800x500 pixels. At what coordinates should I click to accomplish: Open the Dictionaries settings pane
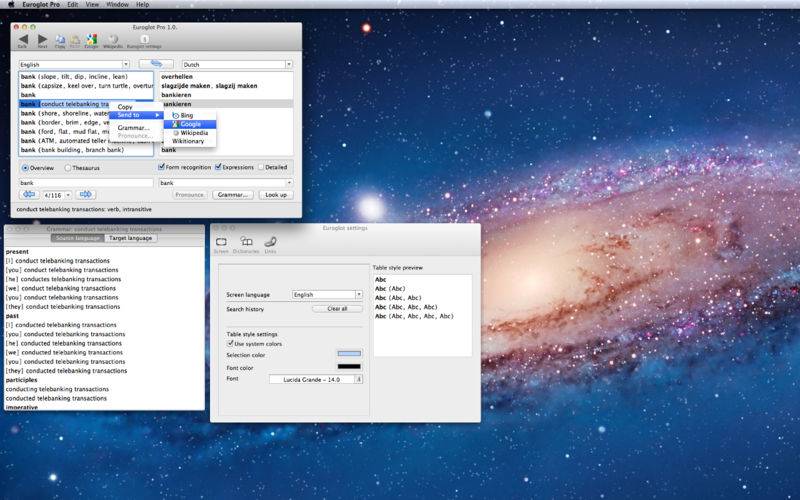point(246,244)
